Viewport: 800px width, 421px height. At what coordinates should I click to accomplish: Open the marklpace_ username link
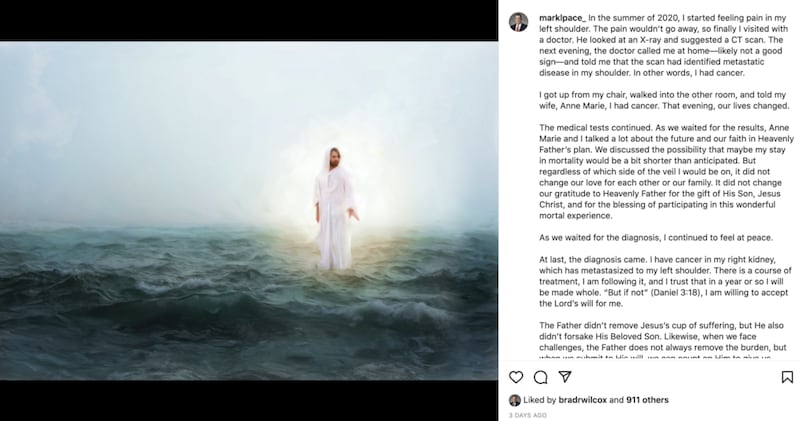(562, 18)
